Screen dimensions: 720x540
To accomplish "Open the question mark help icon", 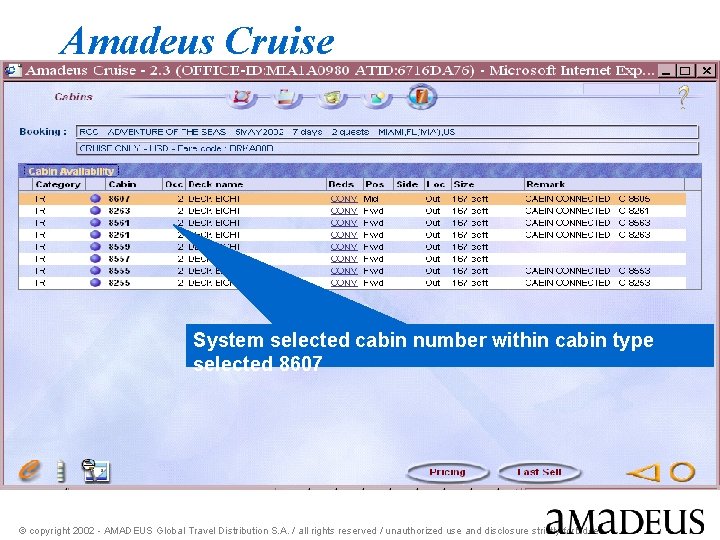I will 683,97.
